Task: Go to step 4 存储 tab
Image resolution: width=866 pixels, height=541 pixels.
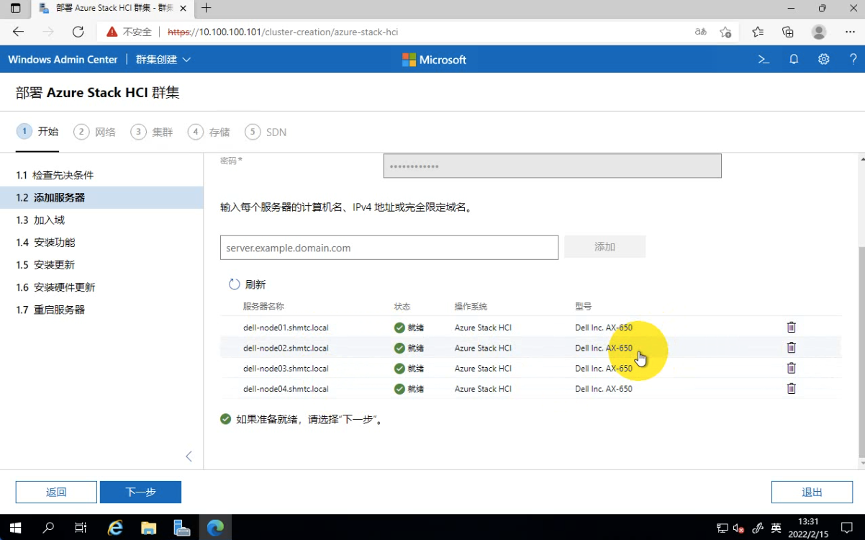Action: pos(209,132)
